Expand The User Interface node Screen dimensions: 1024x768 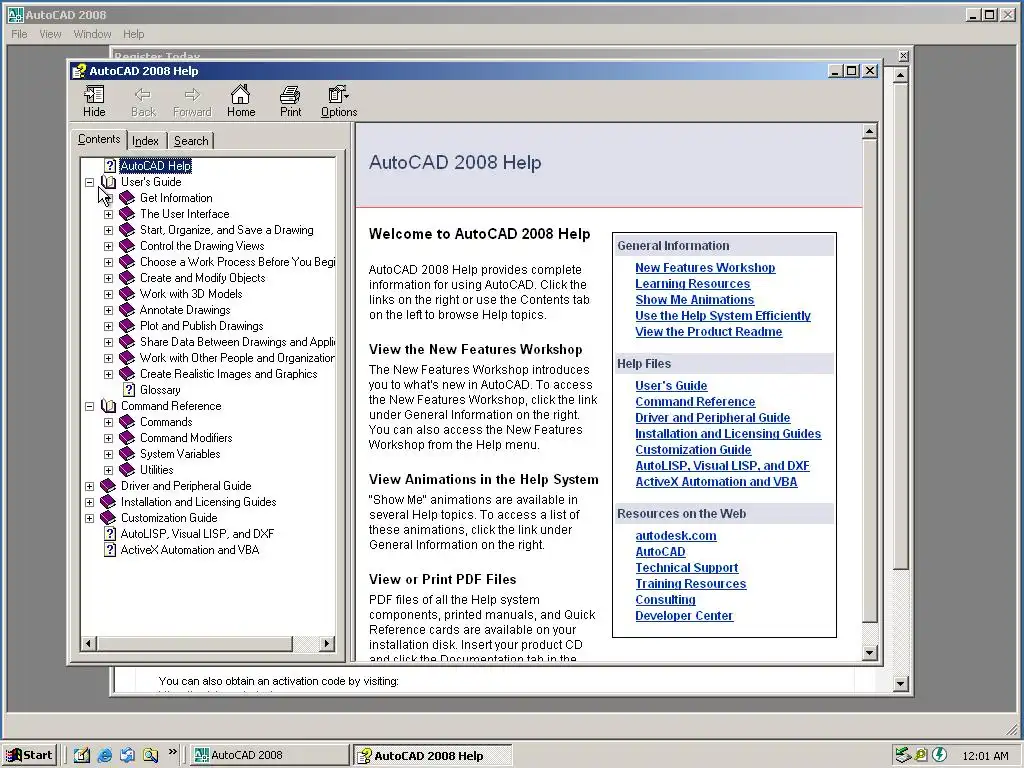pyautogui.click(x=108, y=214)
